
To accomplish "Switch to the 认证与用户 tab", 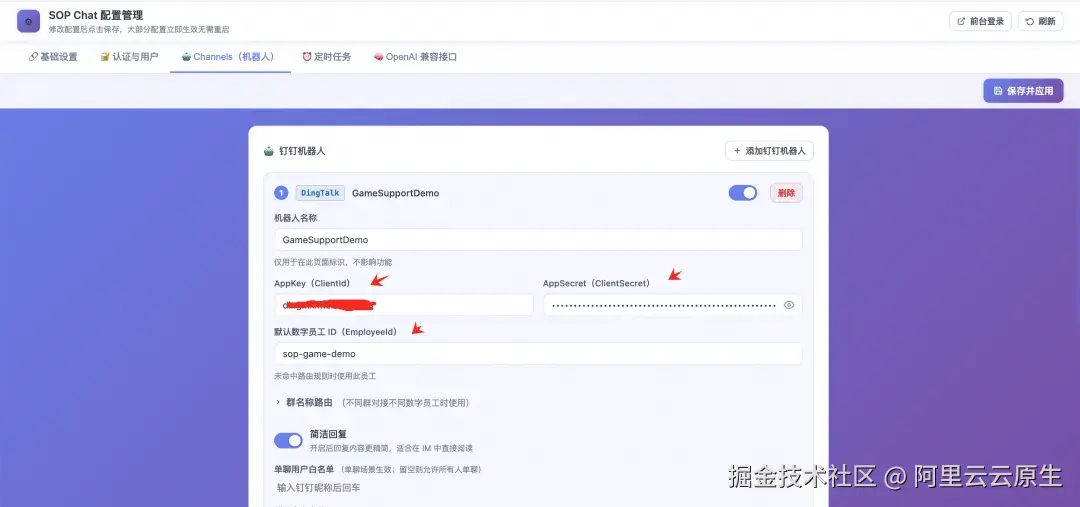I will pyautogui.click(x=129, y=57).
